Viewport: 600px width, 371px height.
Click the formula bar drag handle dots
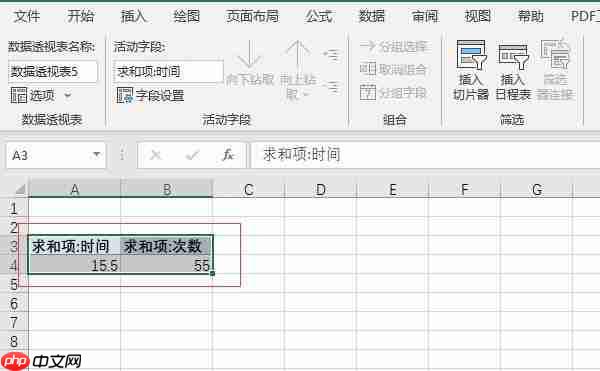point(122,155)
